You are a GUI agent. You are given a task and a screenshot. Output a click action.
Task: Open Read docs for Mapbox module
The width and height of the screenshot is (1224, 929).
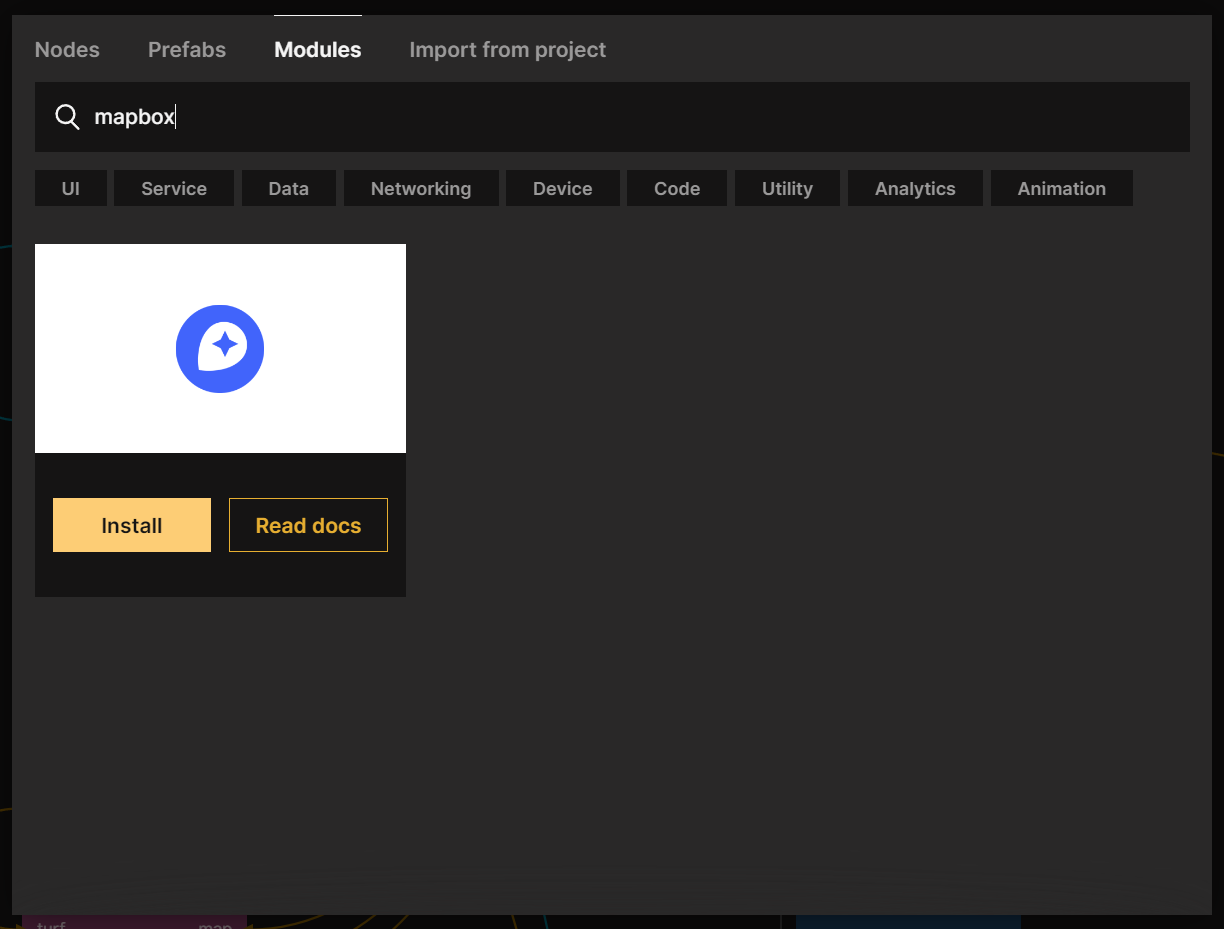(308, 525)
